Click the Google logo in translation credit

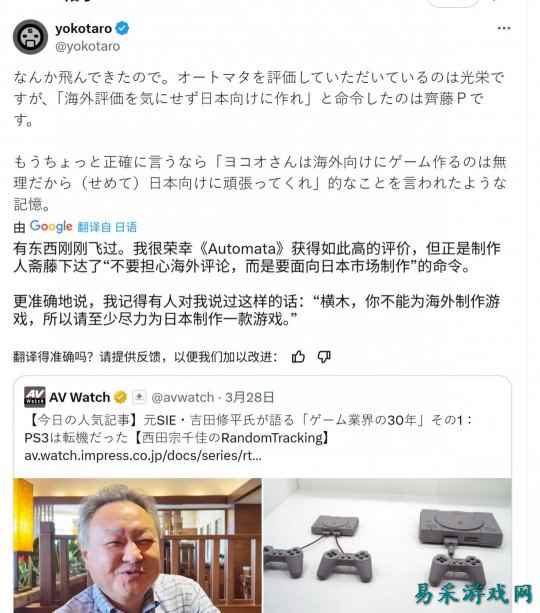tap(51, 226)
